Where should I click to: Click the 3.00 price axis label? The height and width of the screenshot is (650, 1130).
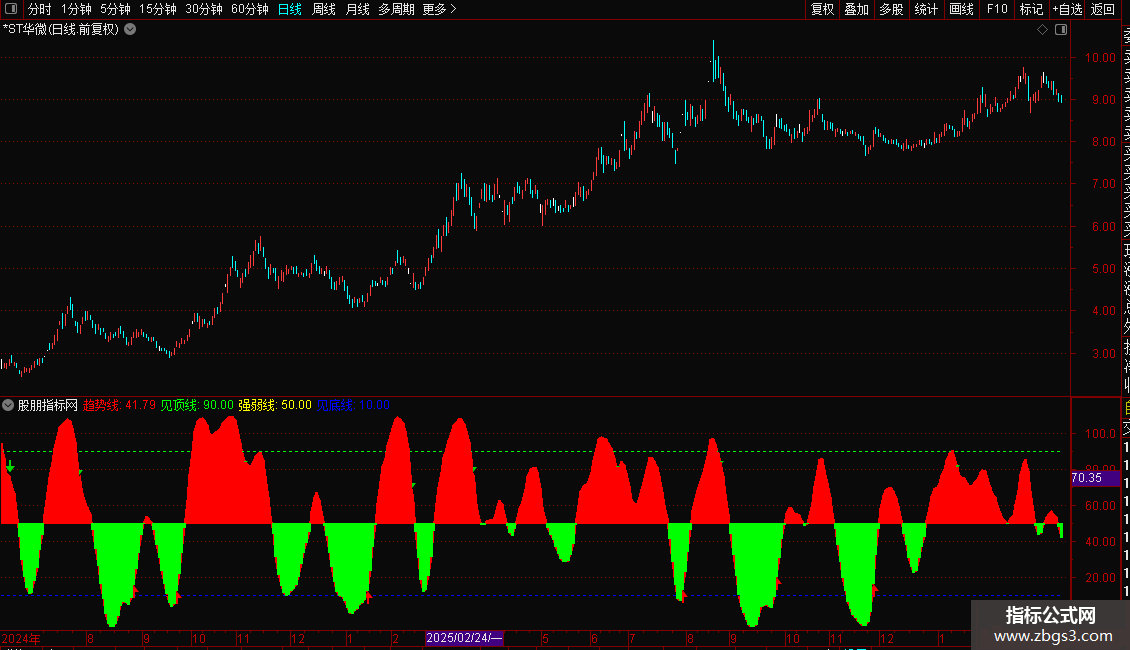click(x=1103, y=354)
